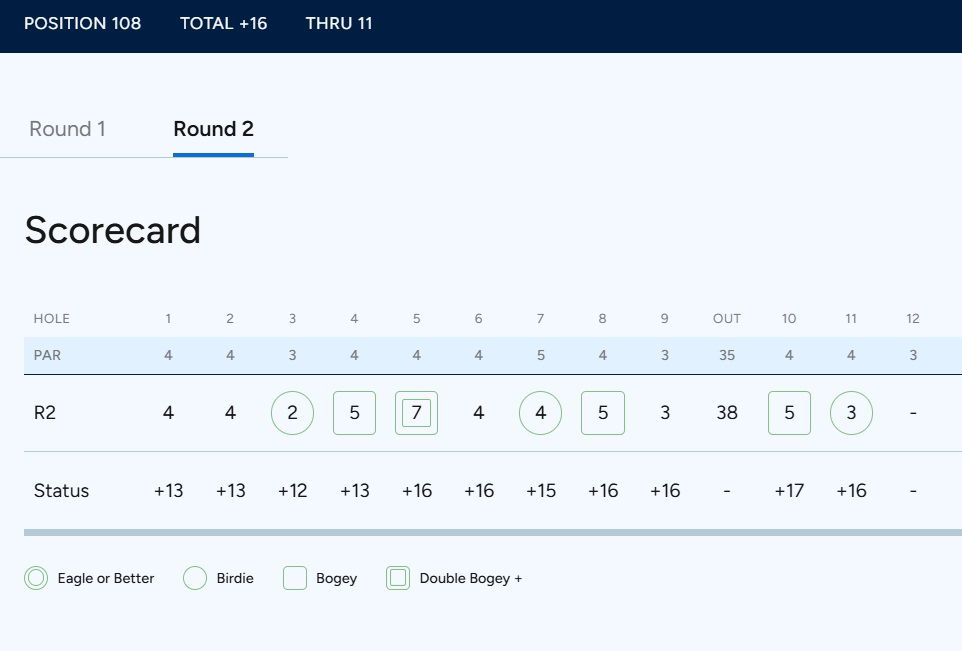Click the boxed bogey score on hole 10

[x=789, y=413]
